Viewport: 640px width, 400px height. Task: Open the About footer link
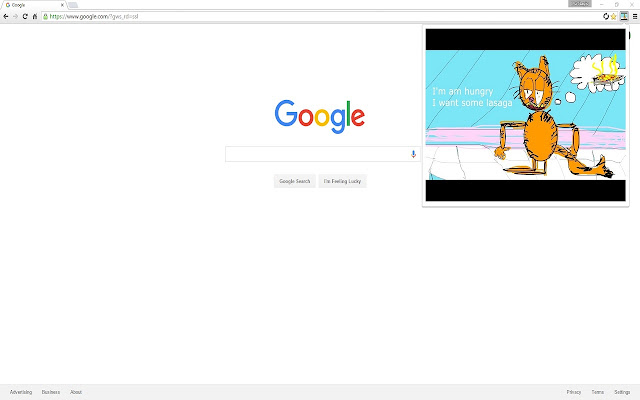pyautogui.click(x=76, y=392)
